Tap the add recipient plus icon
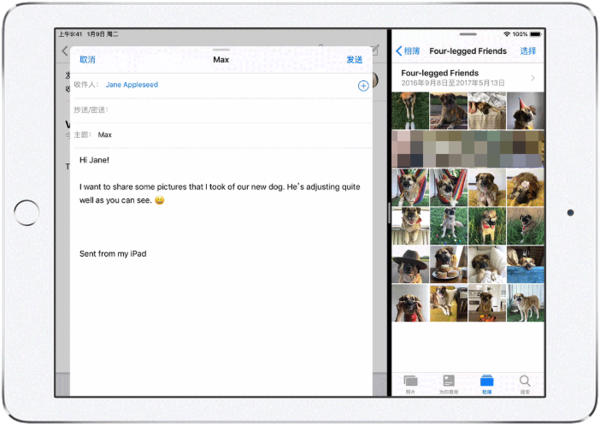Image resolution: width=600 pixels, height=426 pixels. tap(363, 86)
